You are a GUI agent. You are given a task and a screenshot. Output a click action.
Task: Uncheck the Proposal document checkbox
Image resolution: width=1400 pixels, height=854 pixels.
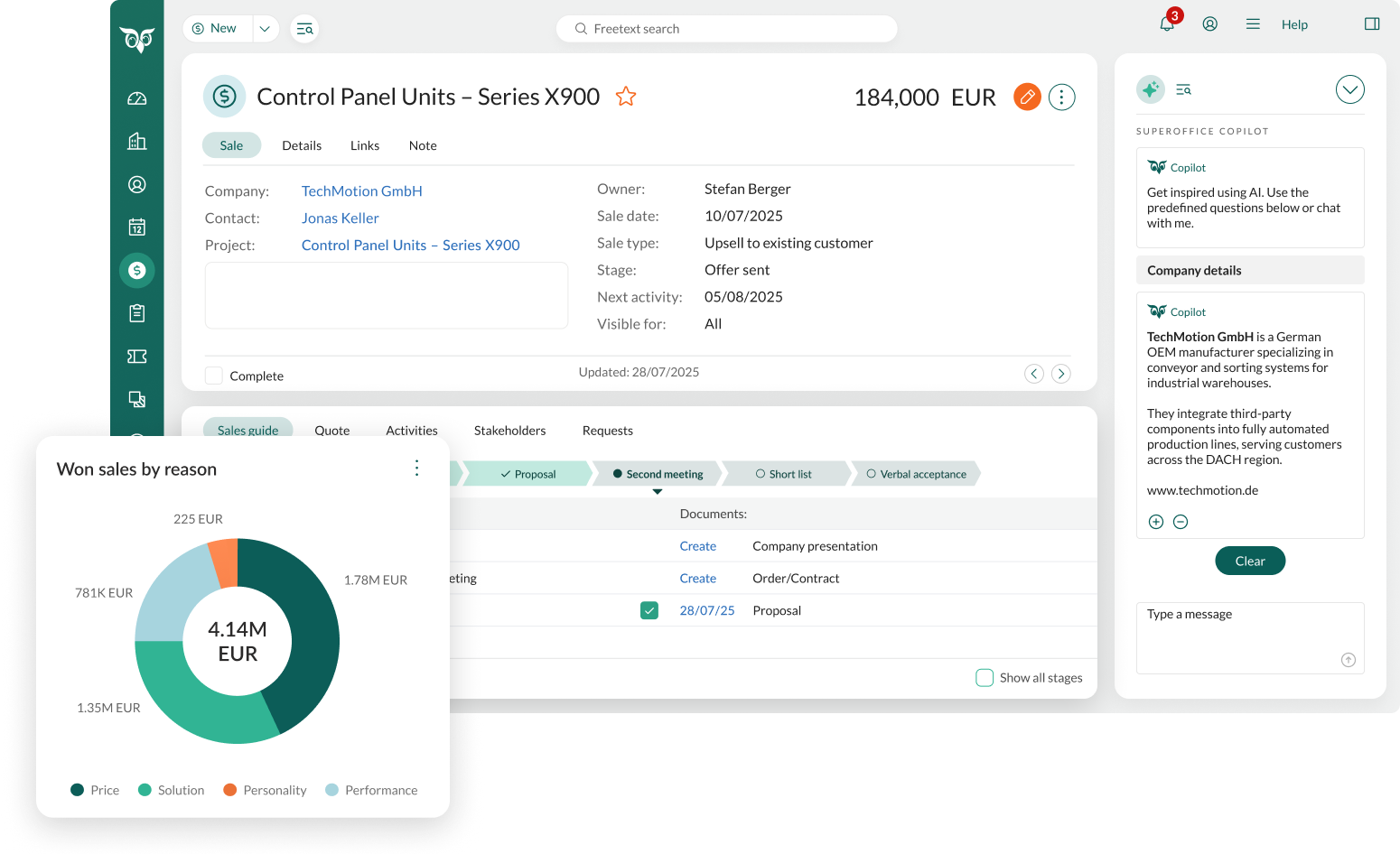pos(649,610)
